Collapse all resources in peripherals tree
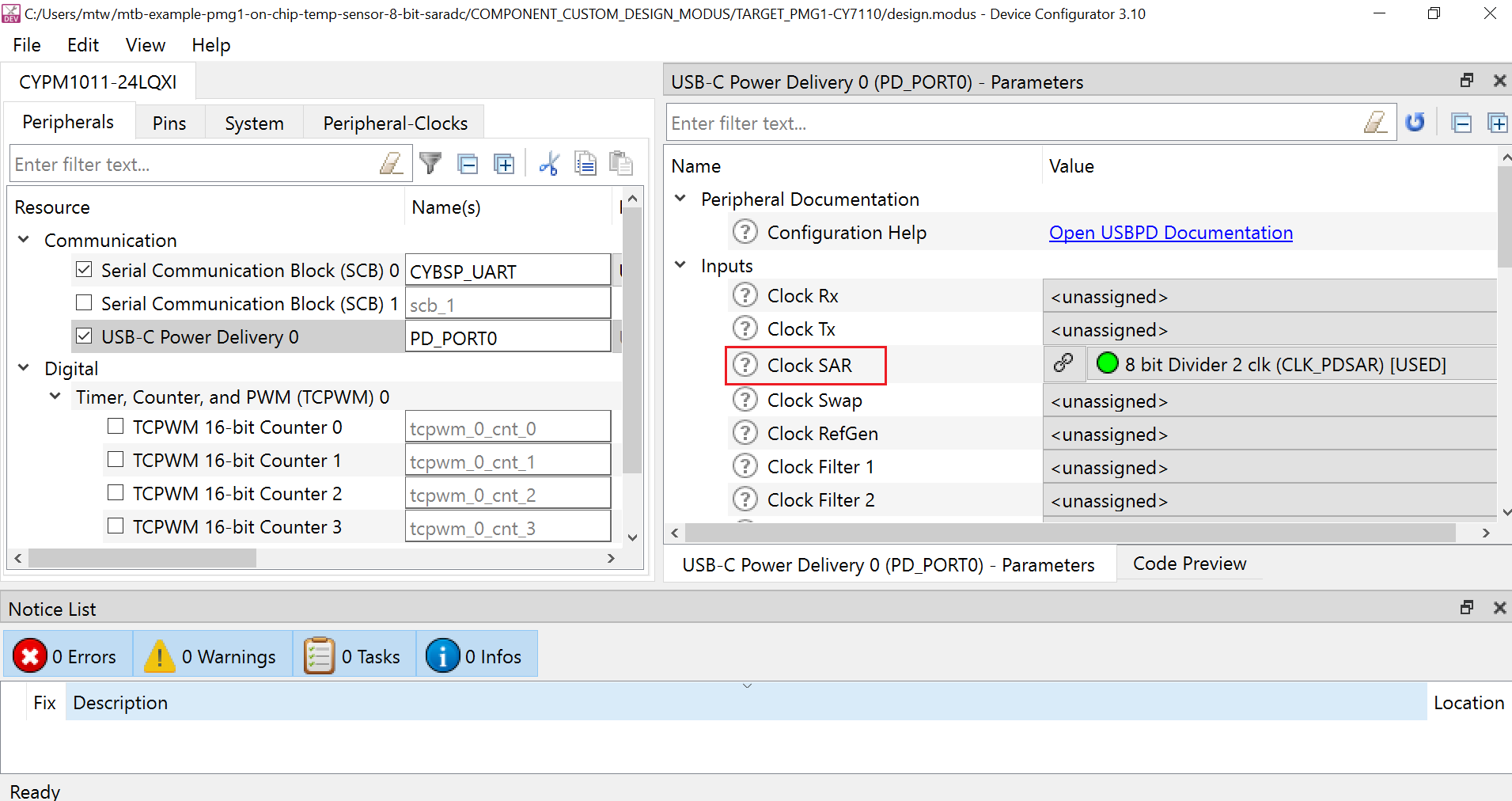This screenshot has width=1512, height=801. coord(468,164)
